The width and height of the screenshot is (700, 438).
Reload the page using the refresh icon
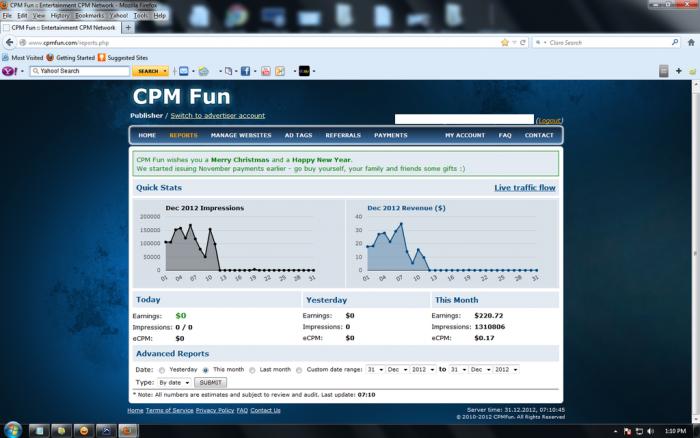(522, 42)
